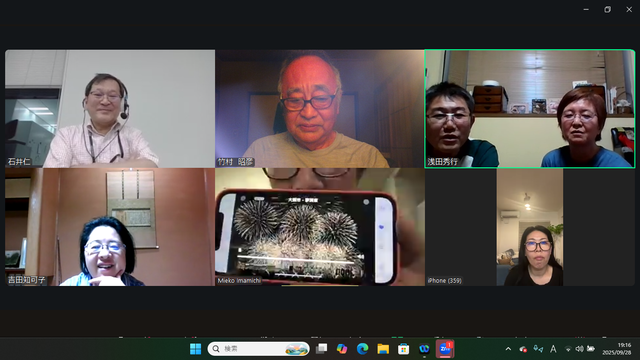Open the Webex app on the taskbar
This screenshot has width=640, height=360.
tap(424, 349)
